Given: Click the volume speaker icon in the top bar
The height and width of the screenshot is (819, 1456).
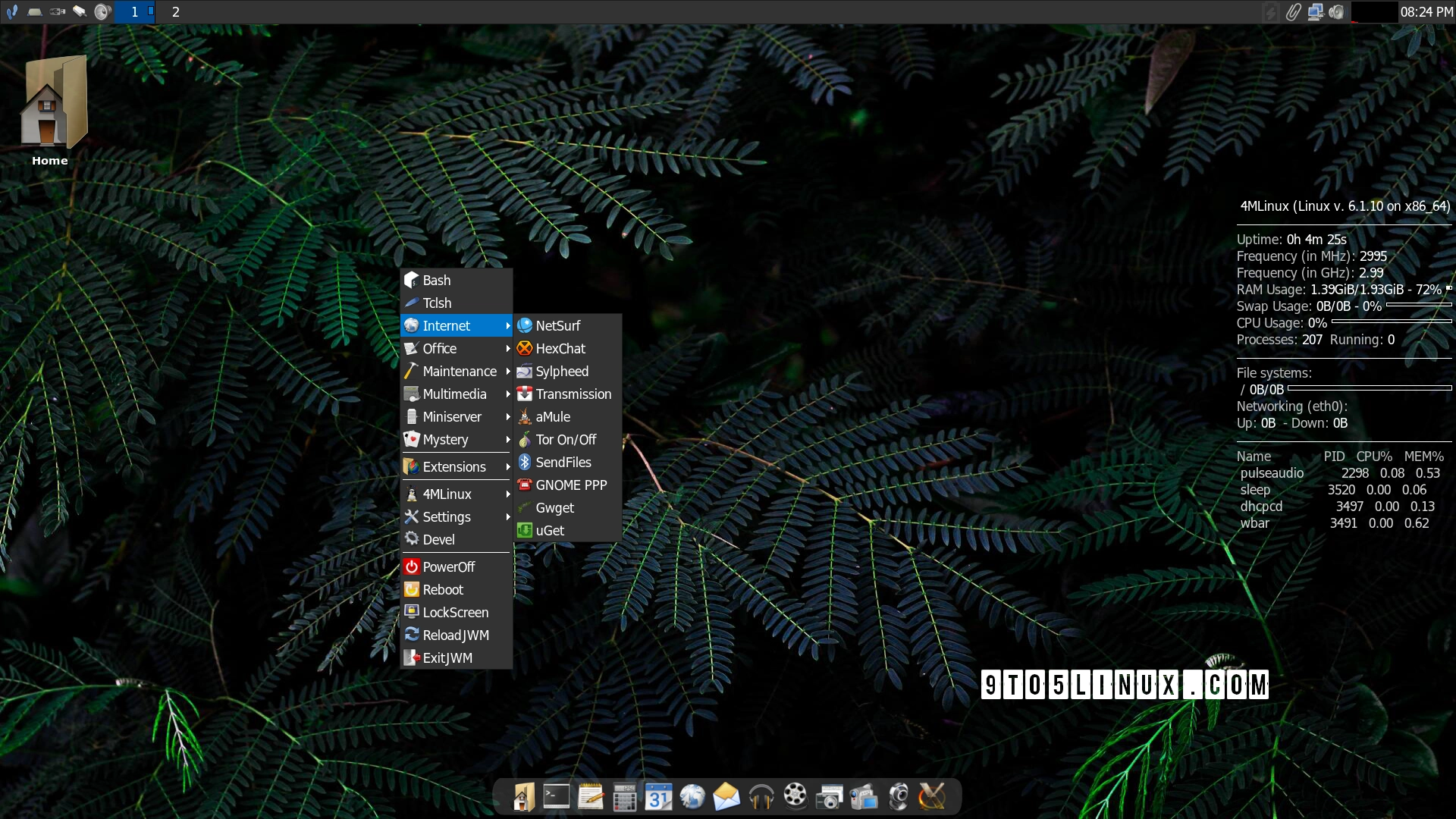Looking at the screenshot, I should [102, 12].
